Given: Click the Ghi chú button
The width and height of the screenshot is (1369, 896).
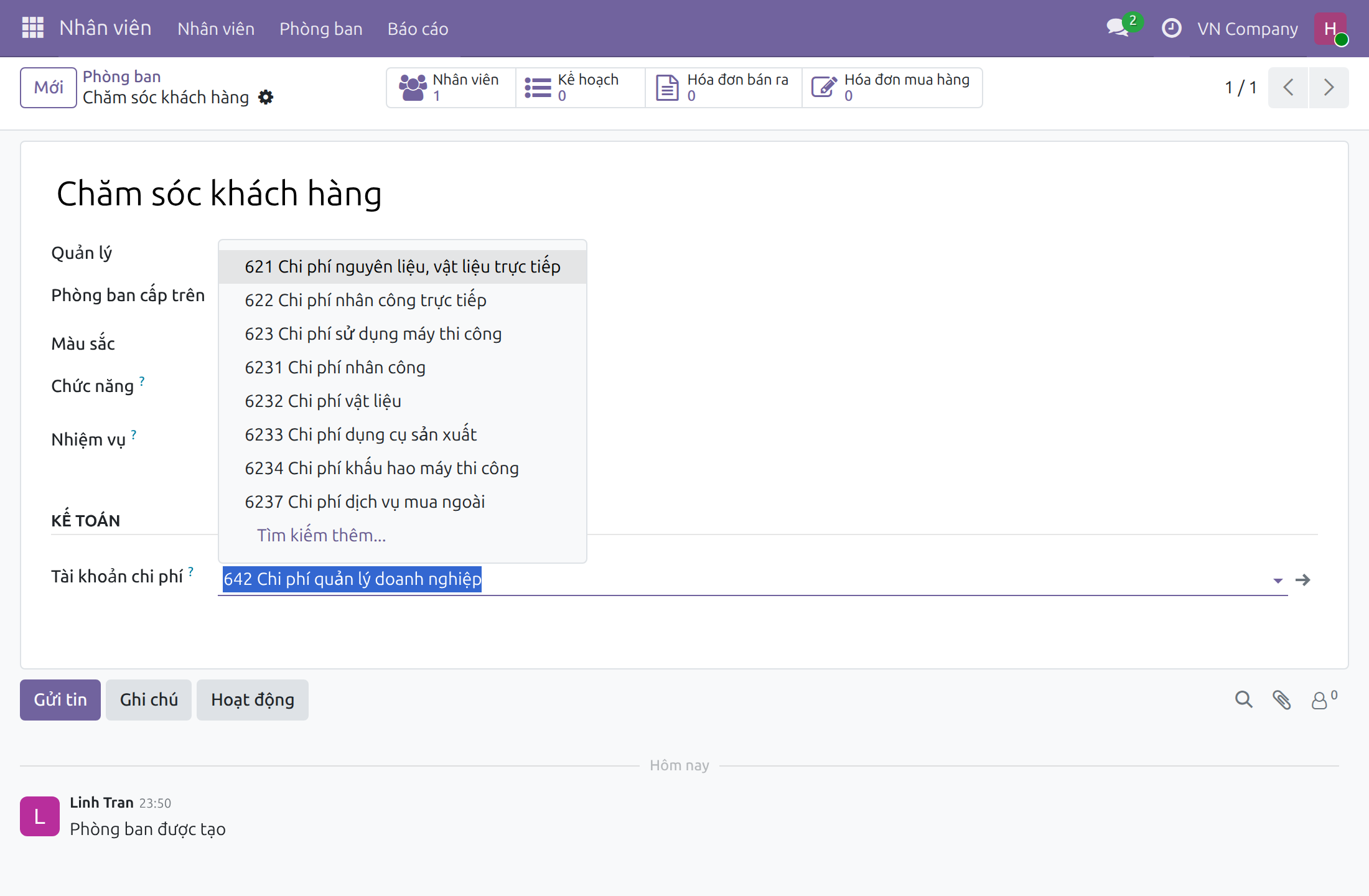Looking at the screenshot, I should 149,700.
